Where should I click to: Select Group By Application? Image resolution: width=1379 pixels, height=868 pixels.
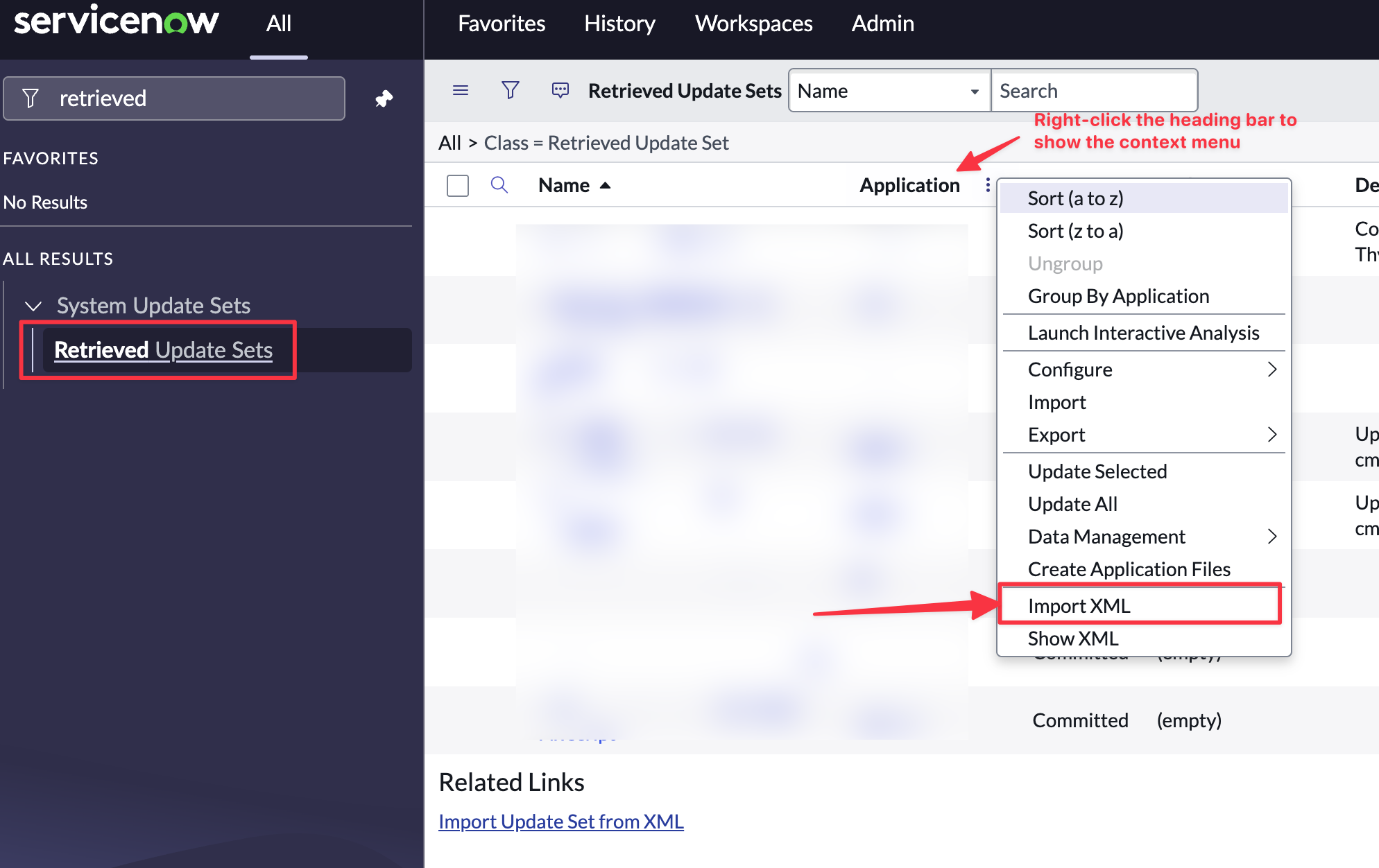[x=1145, y=296]
